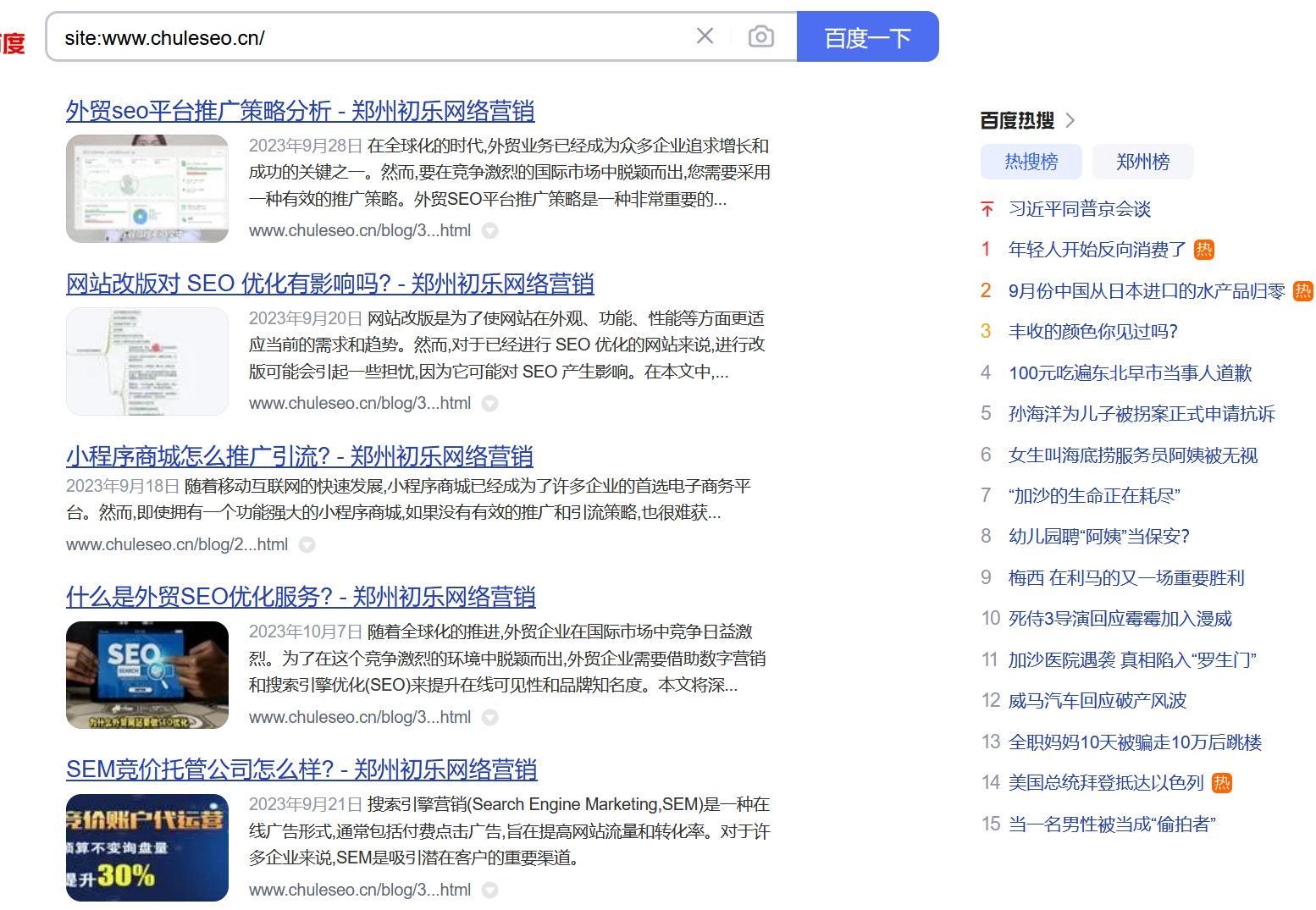Screen dimensions: 1316x910
Task: Open hot search 梅西 在利马的又一场重要胜利
Action: pyautogui.click(x=1126, y=578)
